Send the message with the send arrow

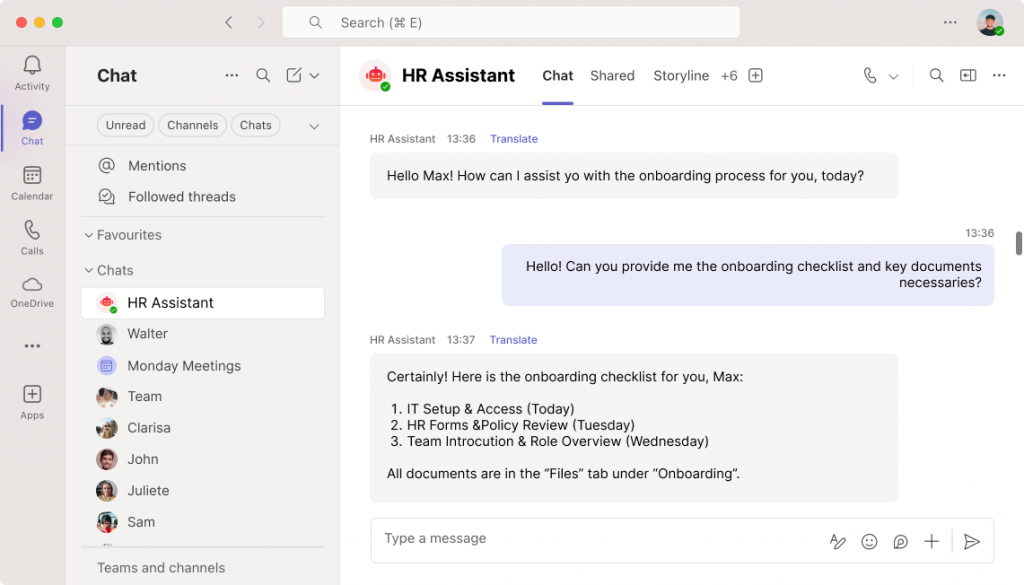click(x=971, y=541)
